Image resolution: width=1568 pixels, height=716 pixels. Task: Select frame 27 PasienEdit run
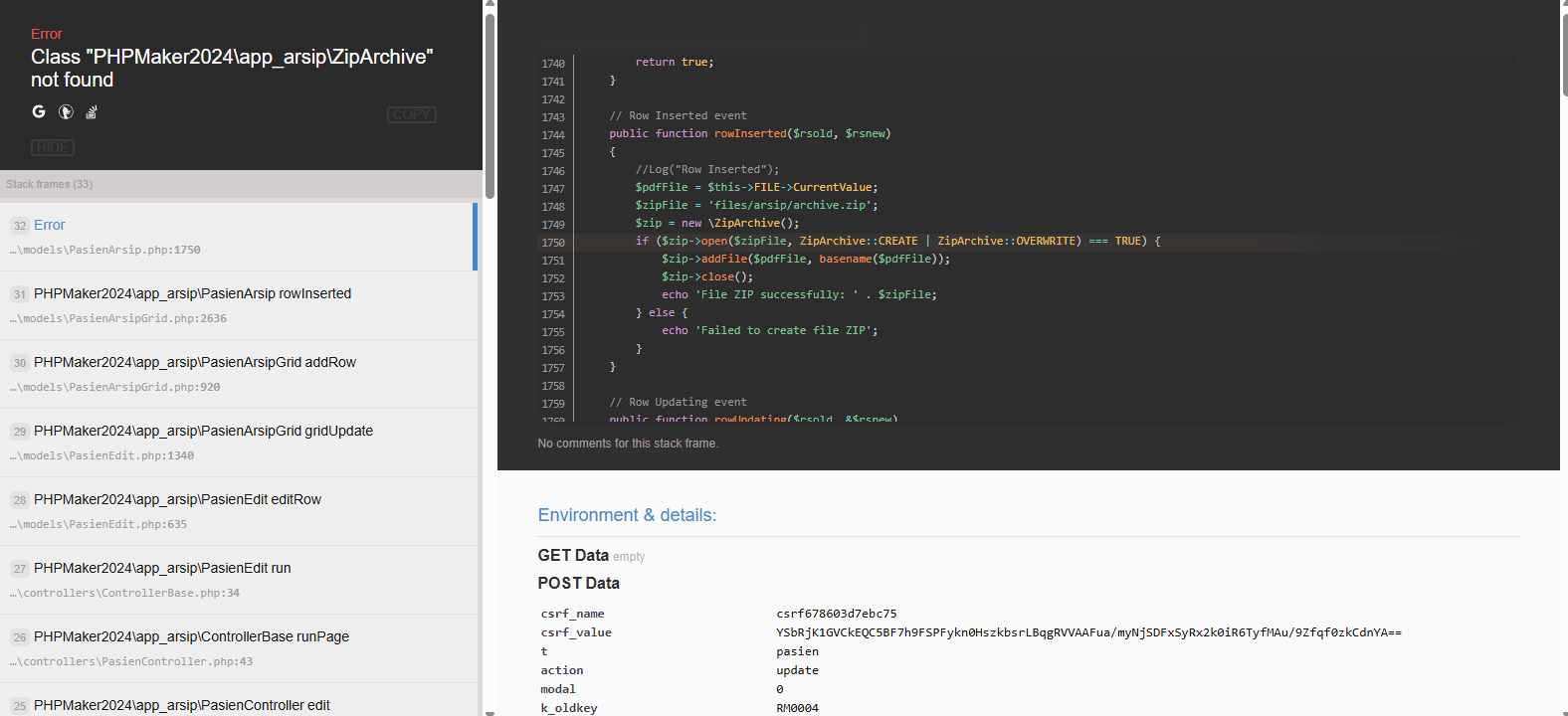point(239,580)
